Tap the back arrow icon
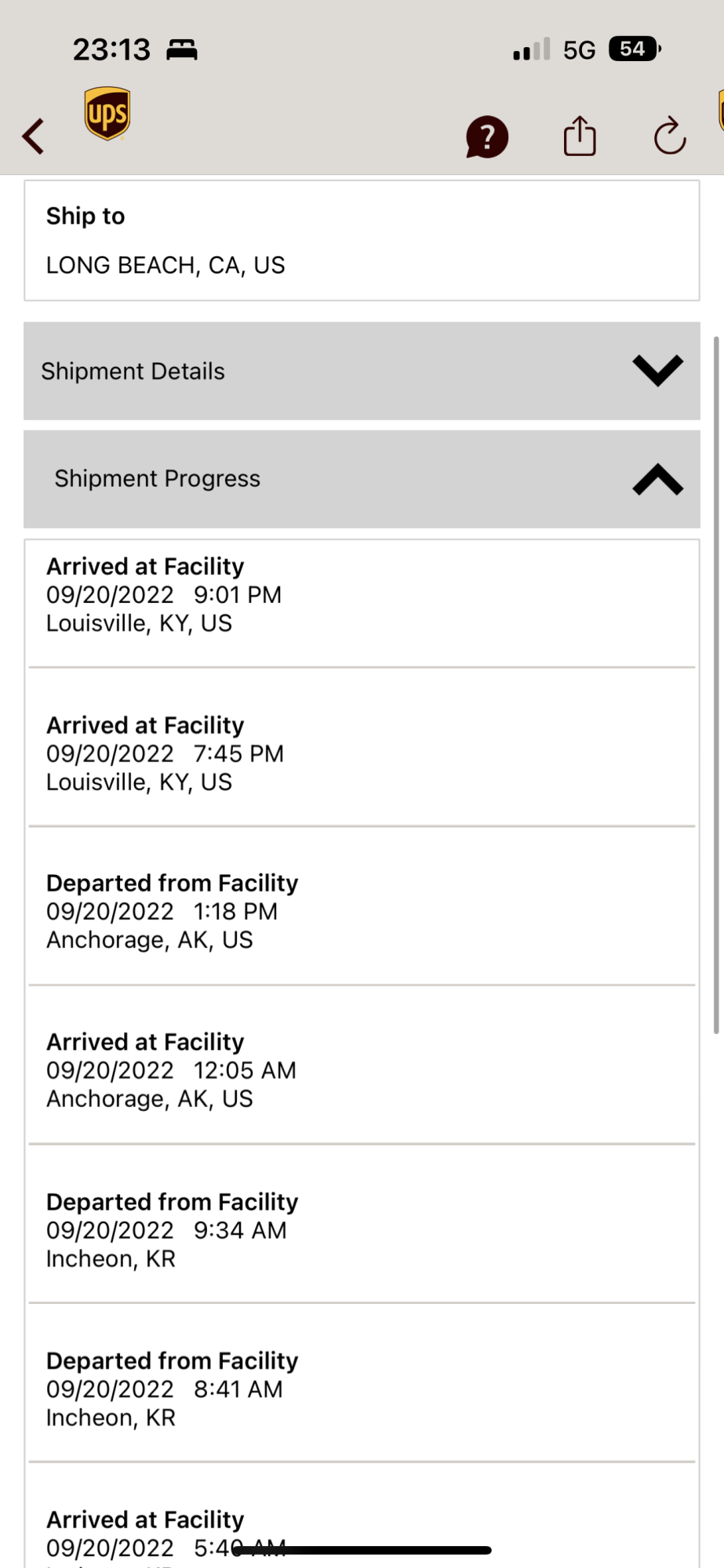724x1568 pixels. tap(34, 136)
